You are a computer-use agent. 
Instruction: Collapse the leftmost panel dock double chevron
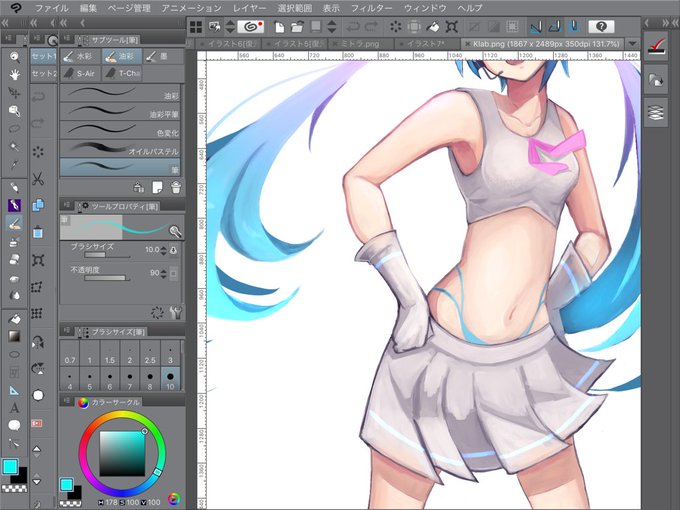[x=5, y=23]
